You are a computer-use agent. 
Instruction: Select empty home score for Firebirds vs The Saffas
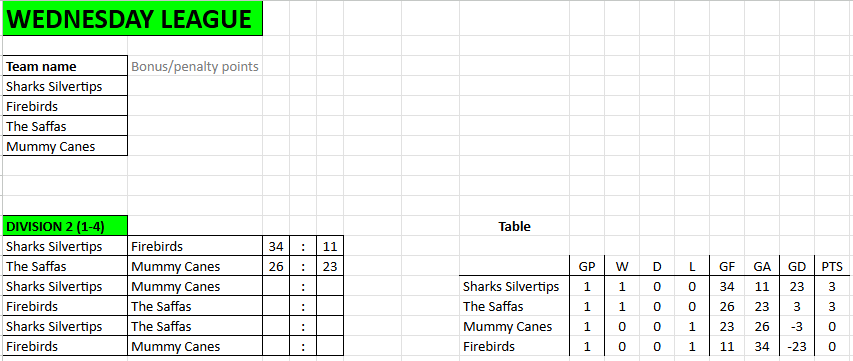pos(276,306)
